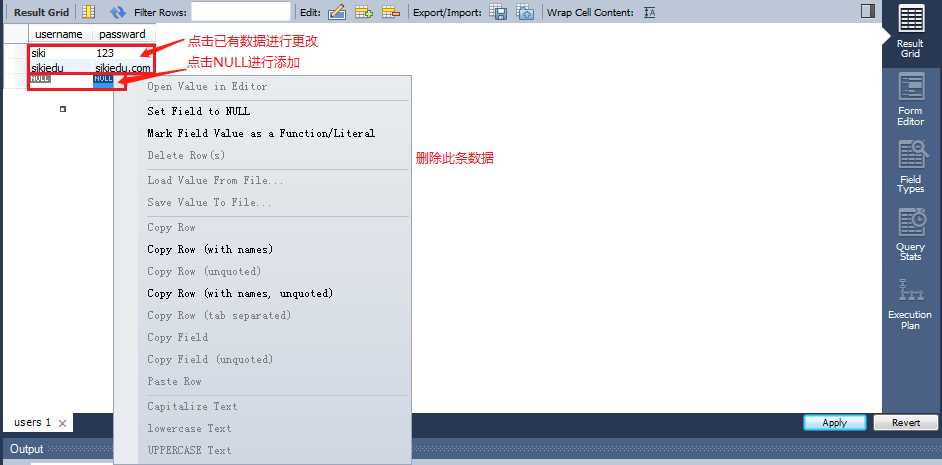Choose Capitalize Text menu entry
This screenshot has height=465, width=942.
point(192,406)
